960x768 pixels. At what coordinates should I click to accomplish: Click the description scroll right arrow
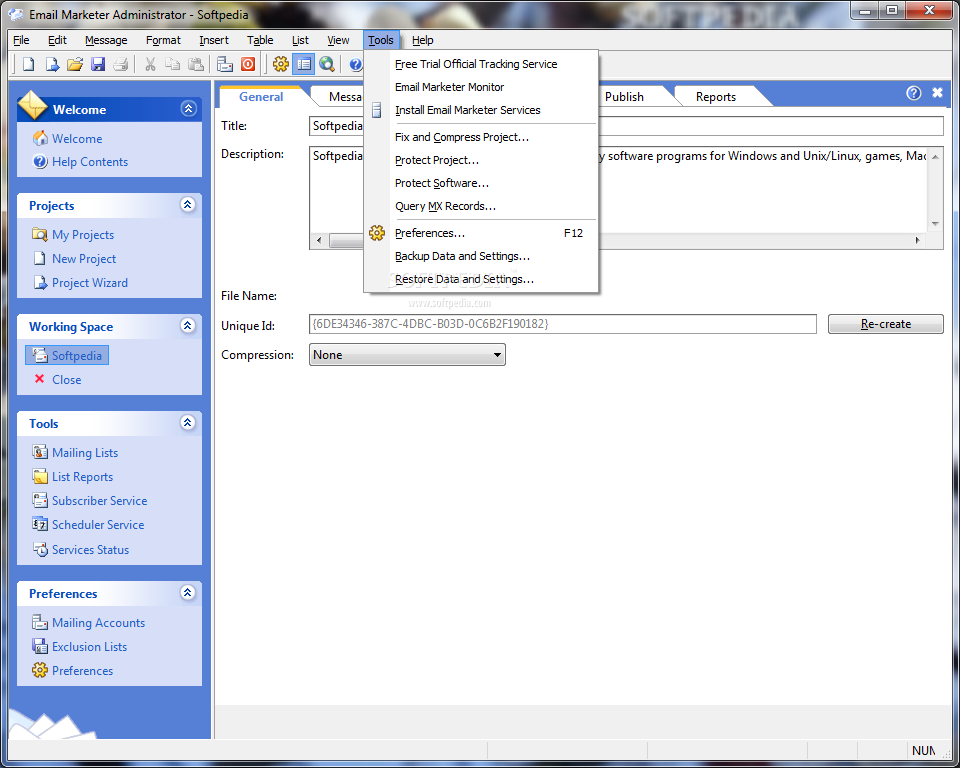point(917,240)
